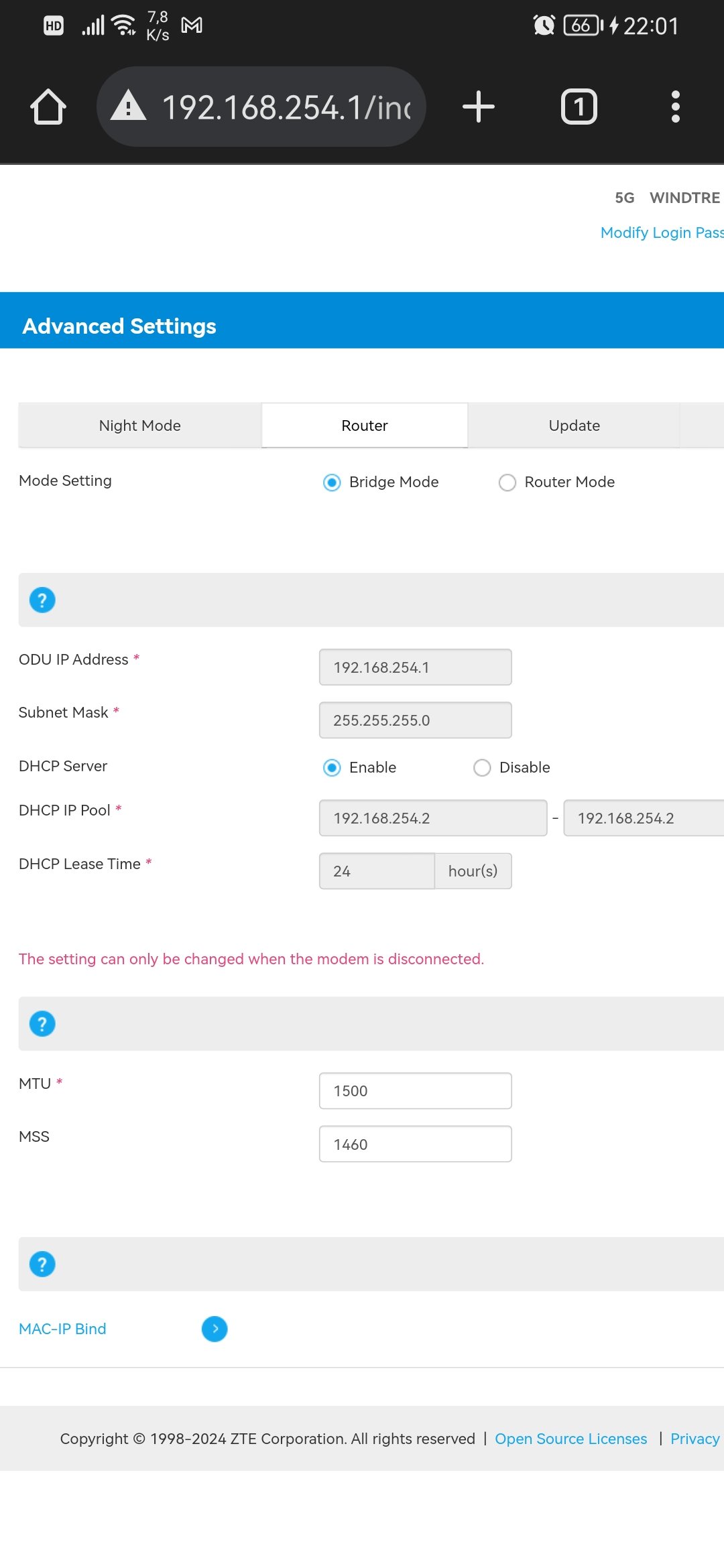This screenshot has height=1568, width=724.
Task: Set DHCP Server to Disable
Action: click(482, 767)
